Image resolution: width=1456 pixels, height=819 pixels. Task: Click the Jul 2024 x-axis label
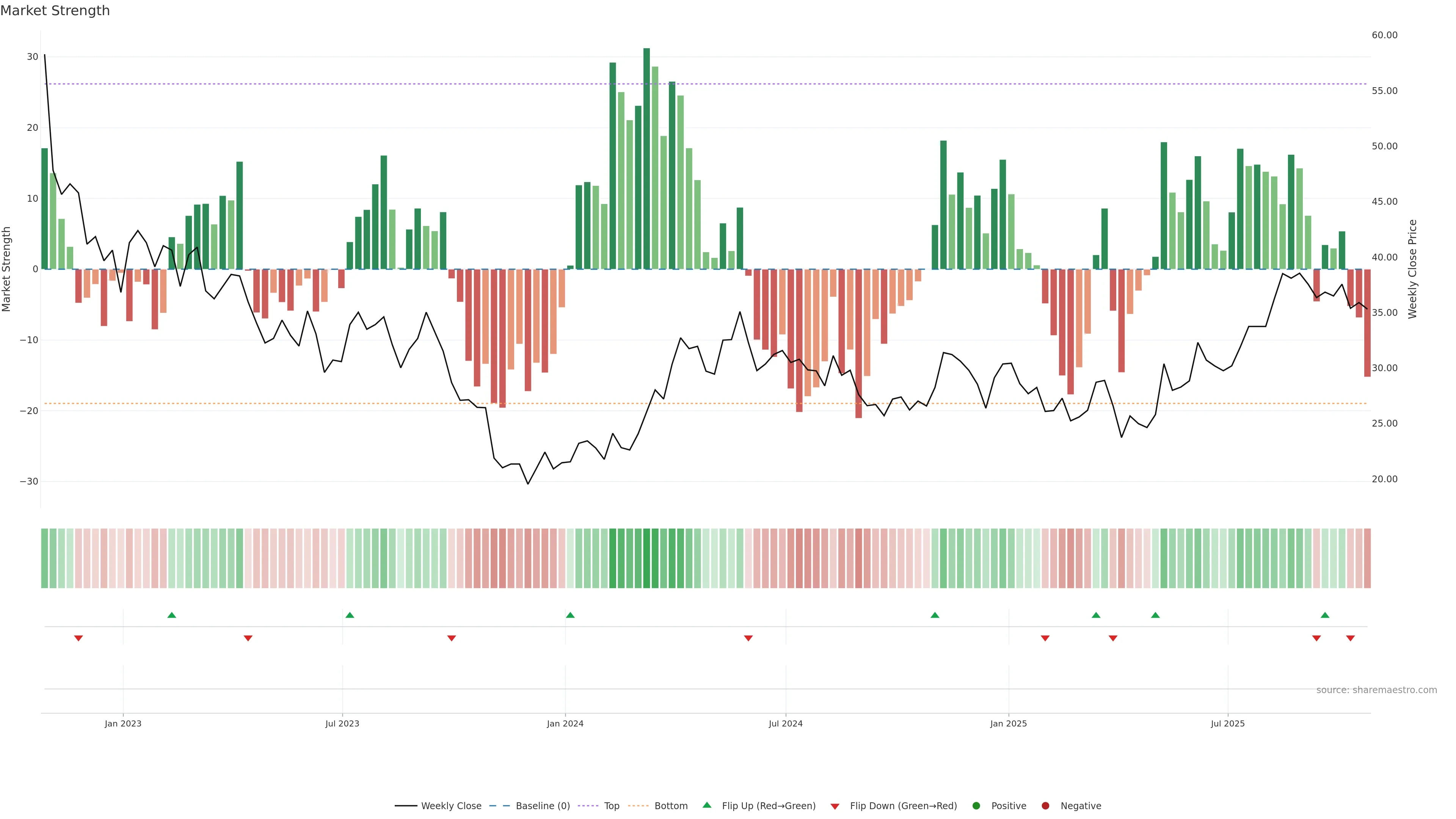tap(786, 723)
